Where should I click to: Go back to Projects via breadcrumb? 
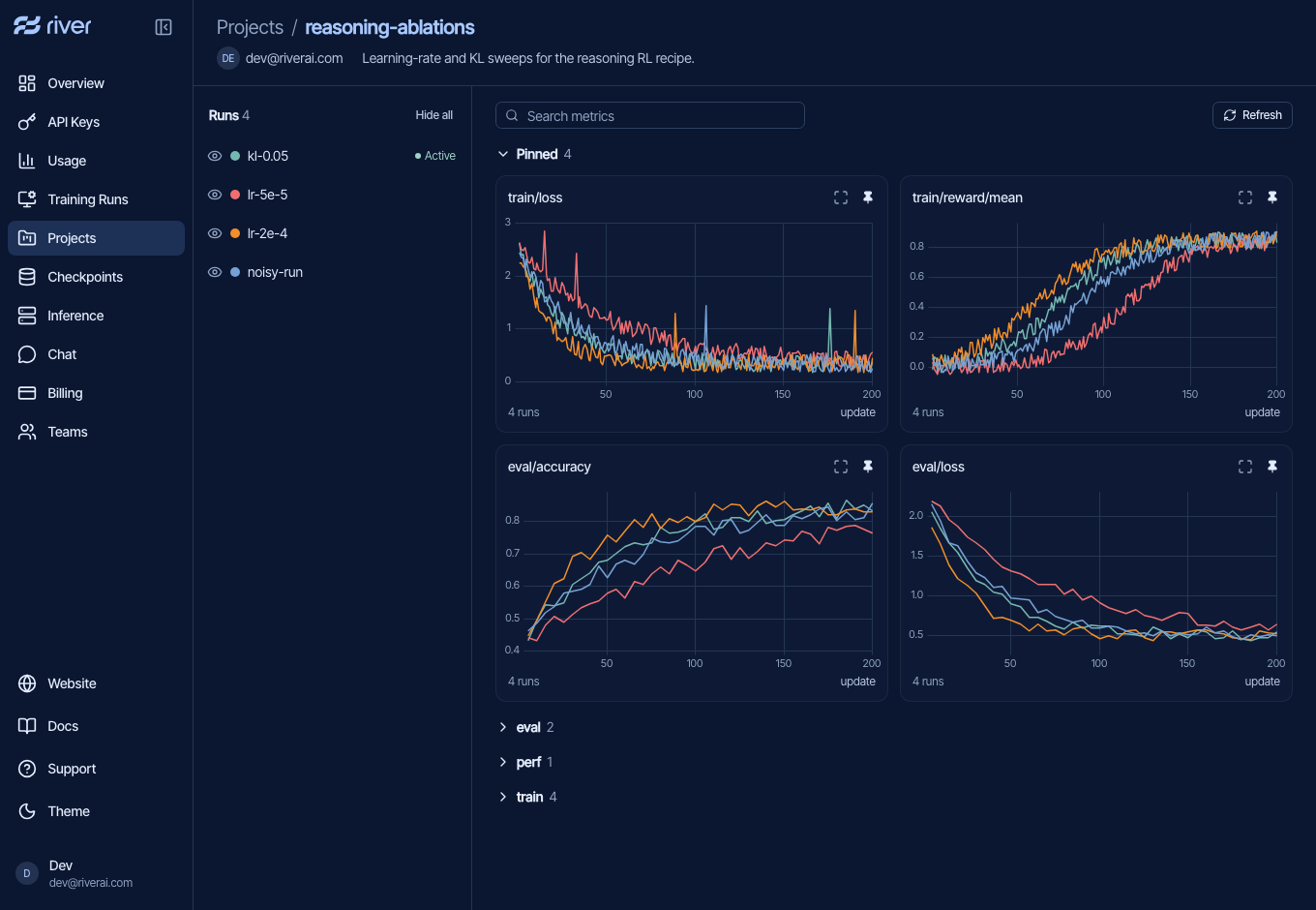[250, 27]
